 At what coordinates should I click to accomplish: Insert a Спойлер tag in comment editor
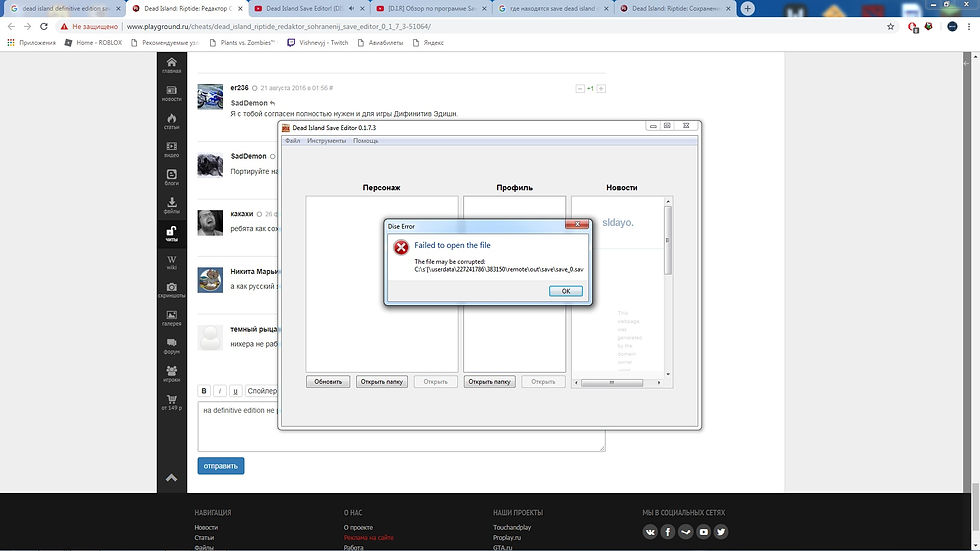pos(261,391)
